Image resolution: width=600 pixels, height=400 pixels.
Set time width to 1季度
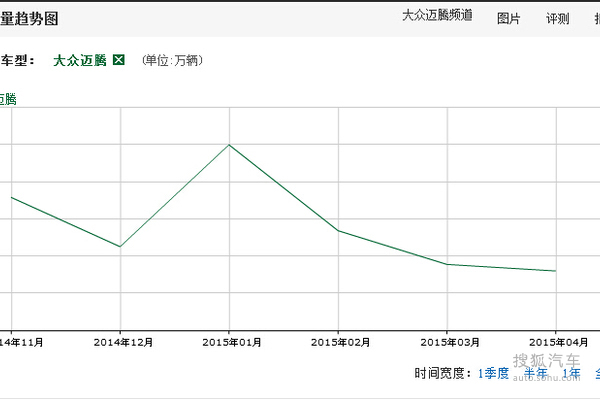493,373
